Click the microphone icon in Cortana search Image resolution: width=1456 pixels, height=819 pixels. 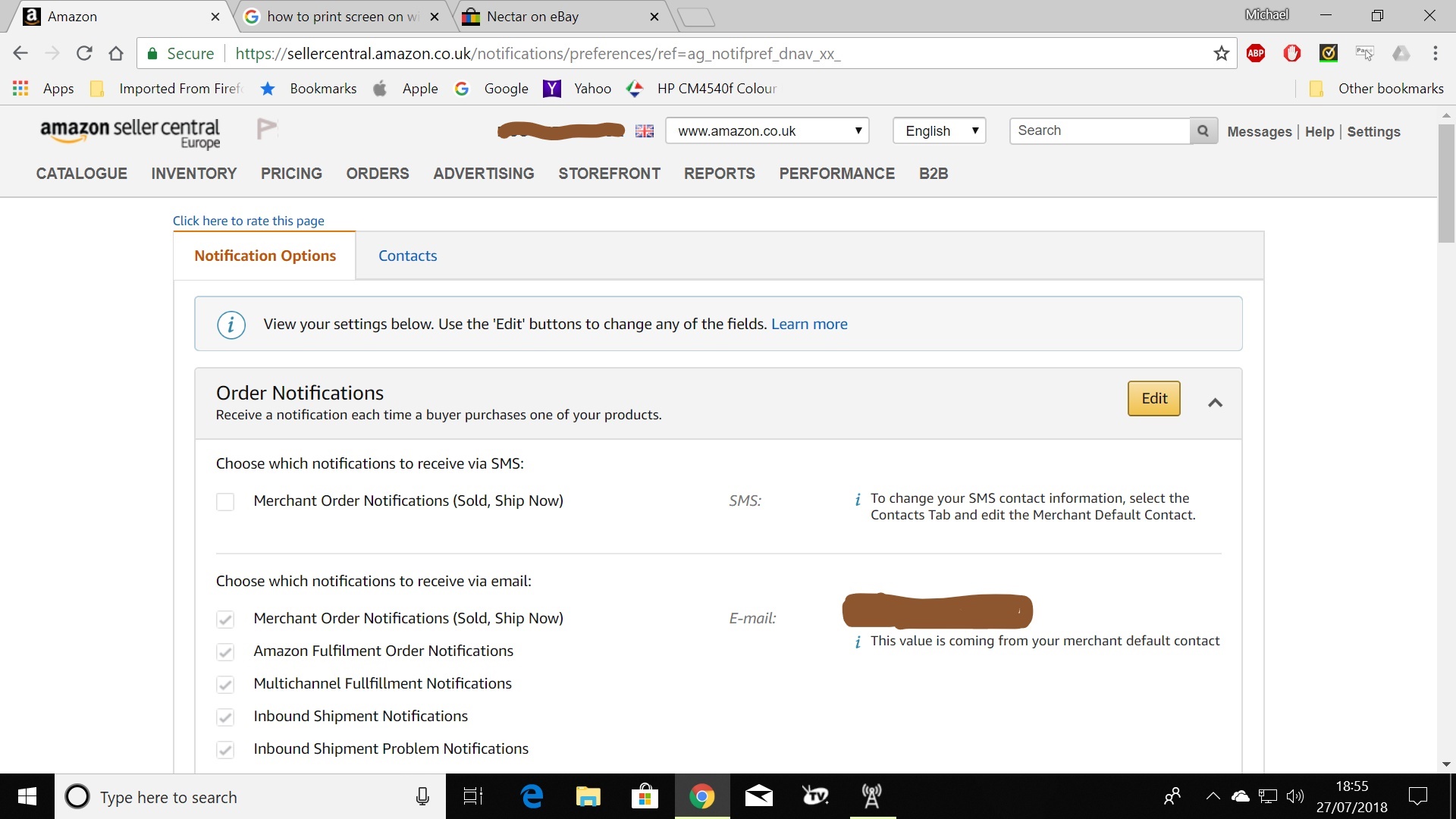[x=422, y=796]
